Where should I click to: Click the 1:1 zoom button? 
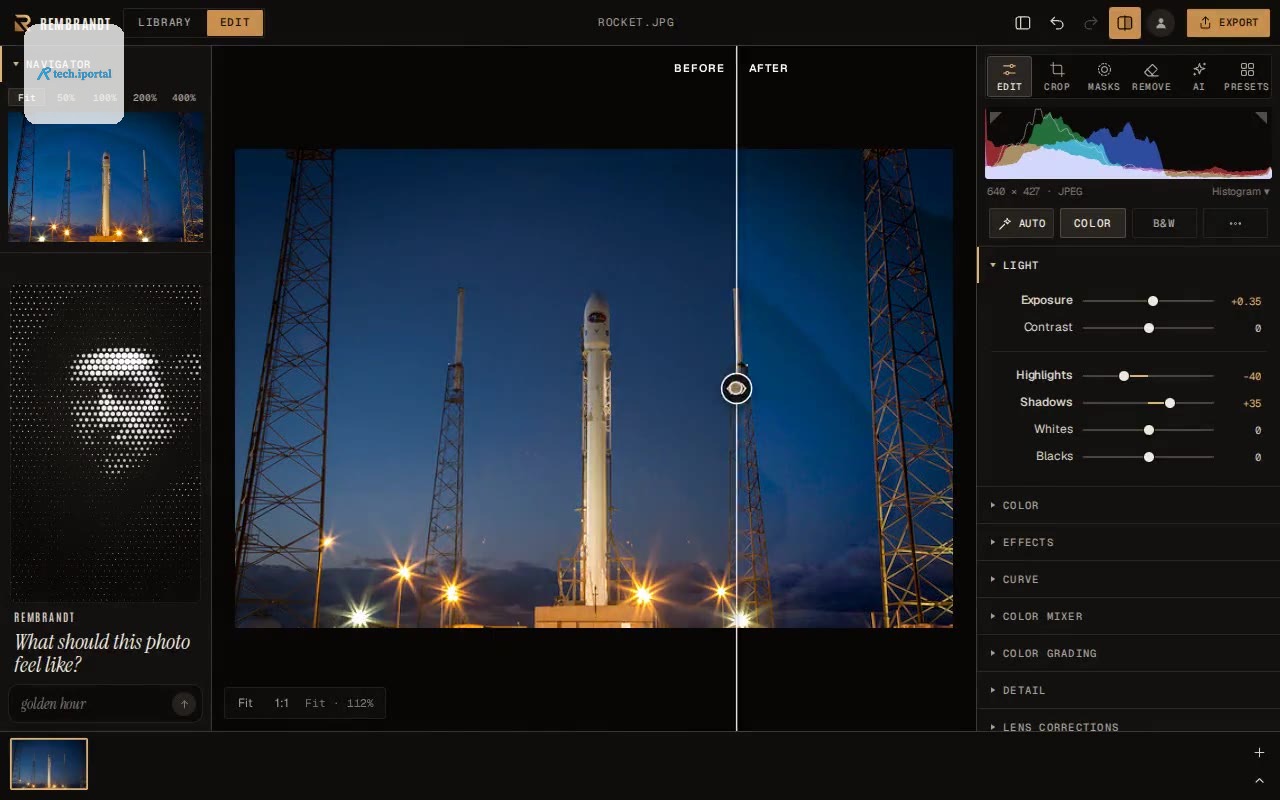pos(282,703)
